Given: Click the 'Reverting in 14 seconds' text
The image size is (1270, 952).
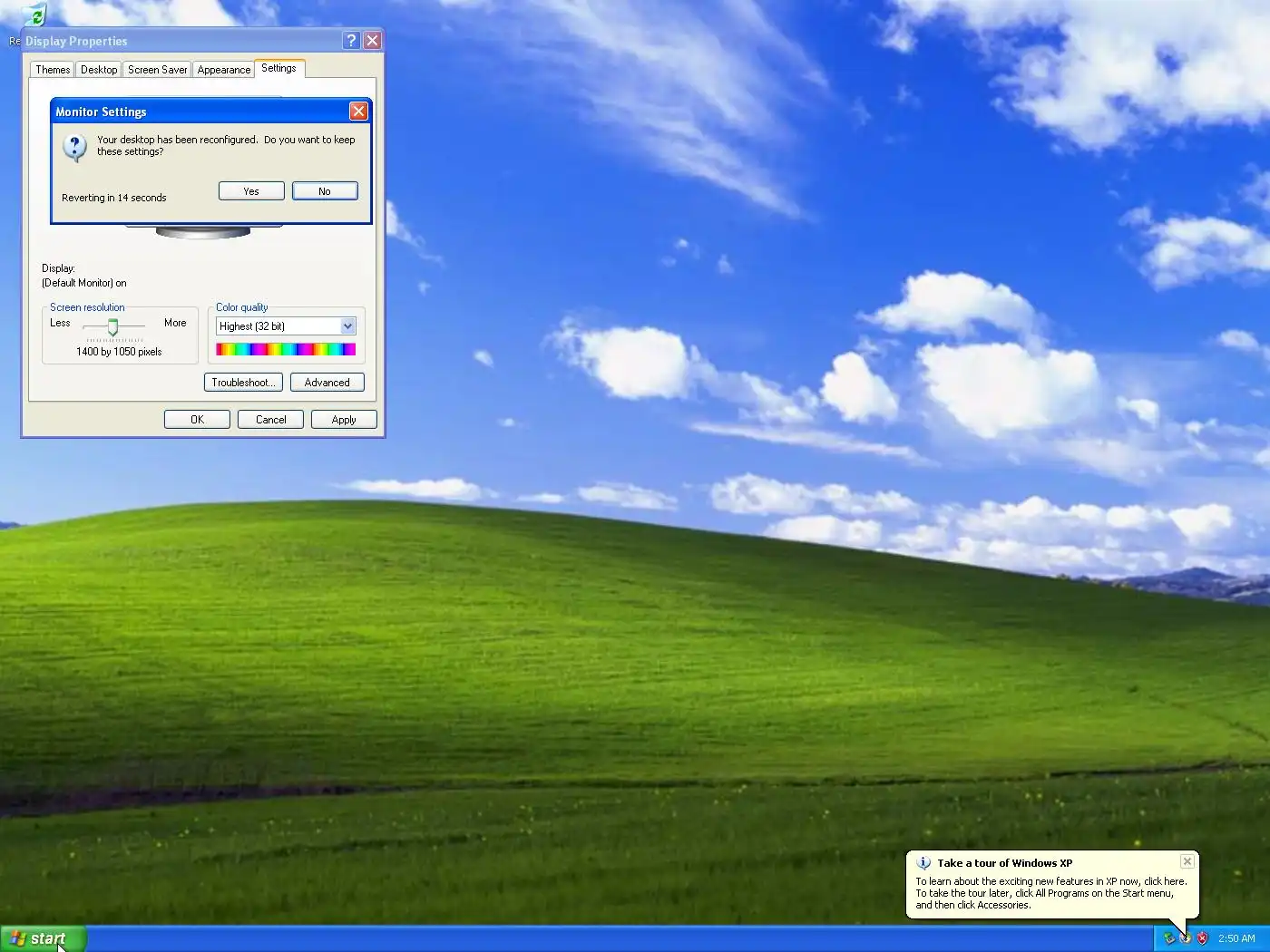Looking at the screenshot, I should 114,198.
